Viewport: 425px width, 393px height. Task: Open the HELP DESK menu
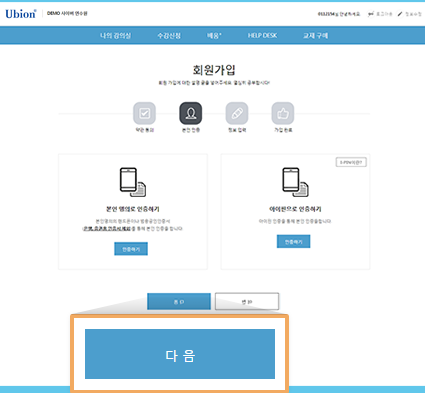click(262, 35)
